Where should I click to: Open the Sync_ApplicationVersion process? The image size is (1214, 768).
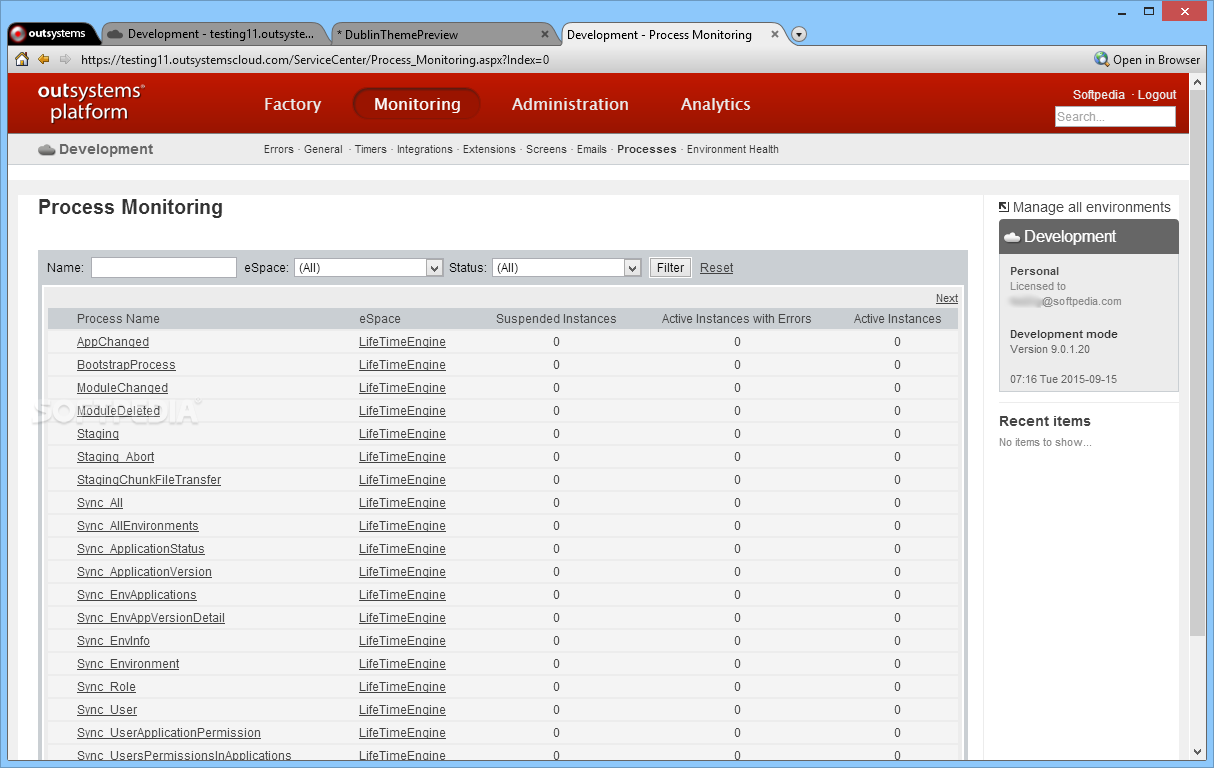coord(144,572)
